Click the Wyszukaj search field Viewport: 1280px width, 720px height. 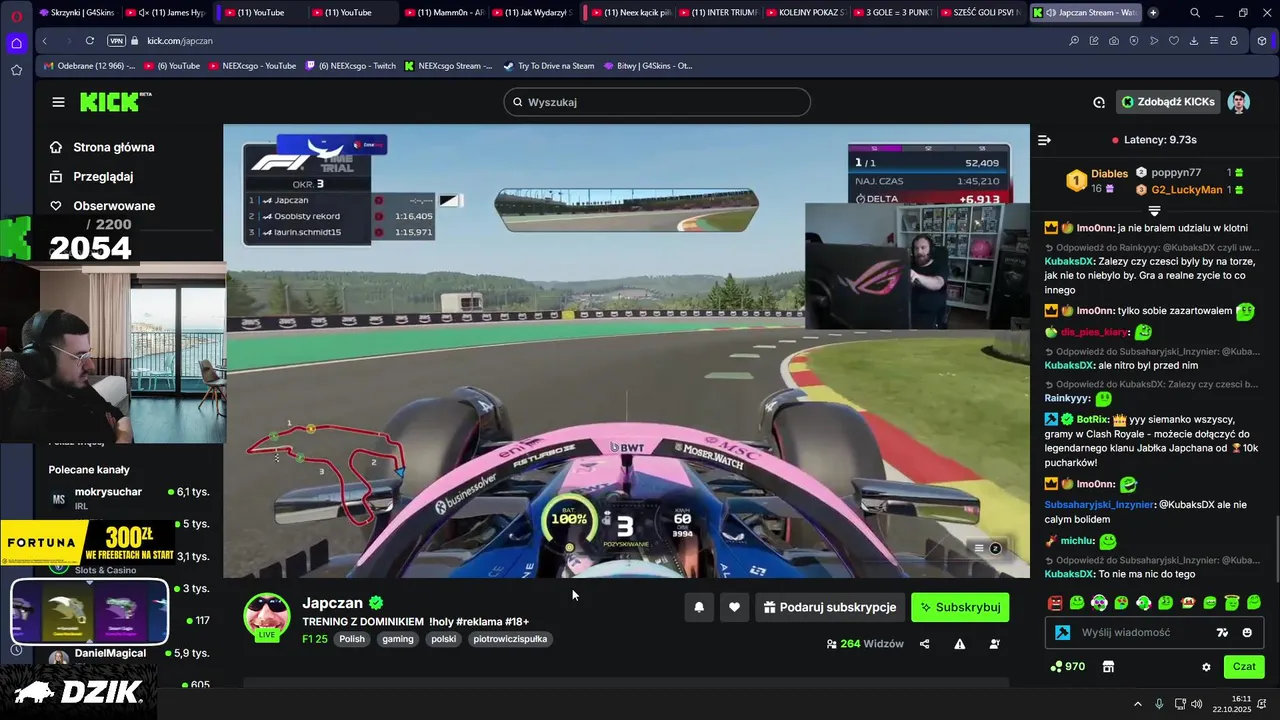[657, 102]
